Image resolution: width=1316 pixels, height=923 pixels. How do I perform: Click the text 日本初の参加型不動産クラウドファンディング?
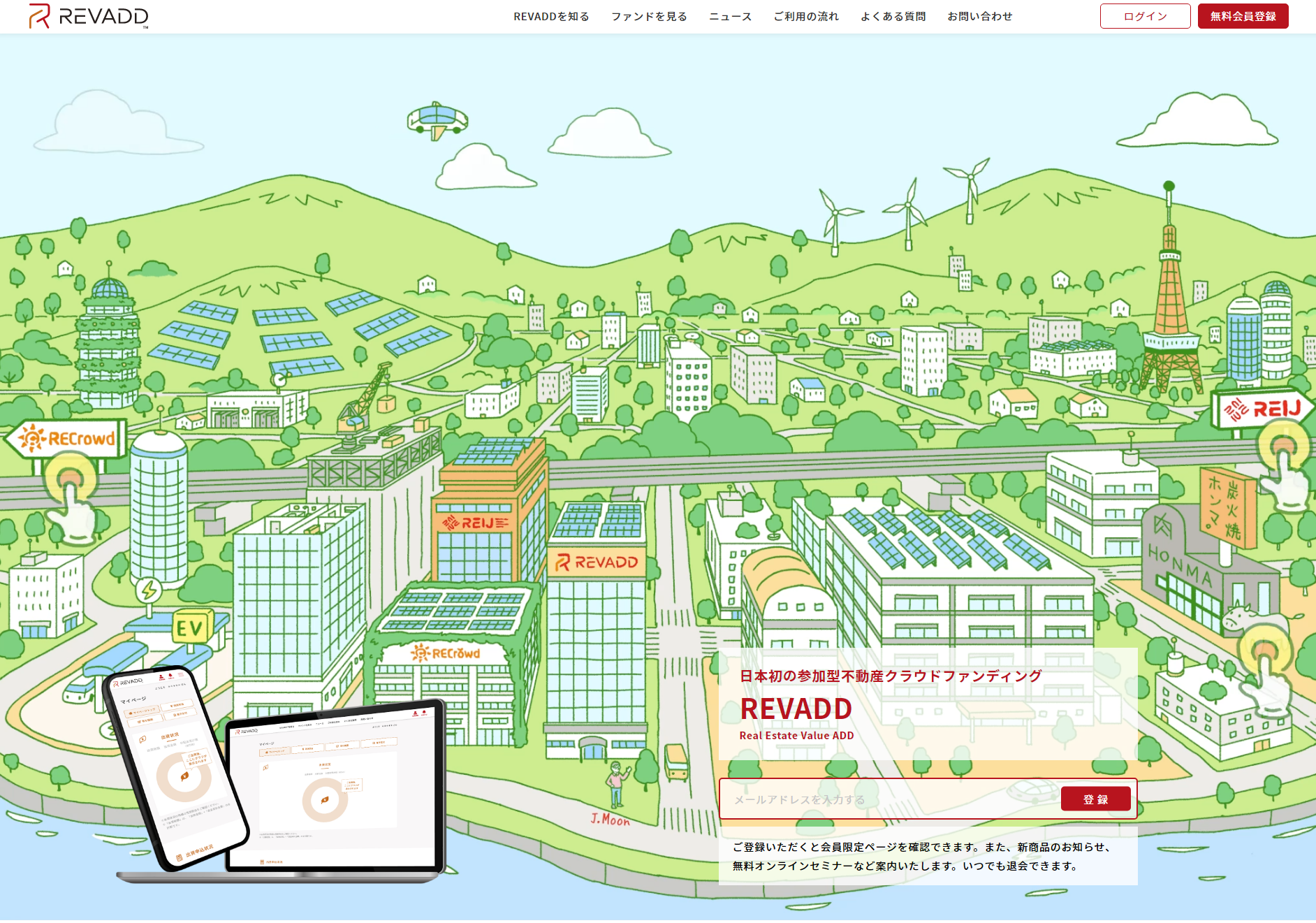click(891, 676)
